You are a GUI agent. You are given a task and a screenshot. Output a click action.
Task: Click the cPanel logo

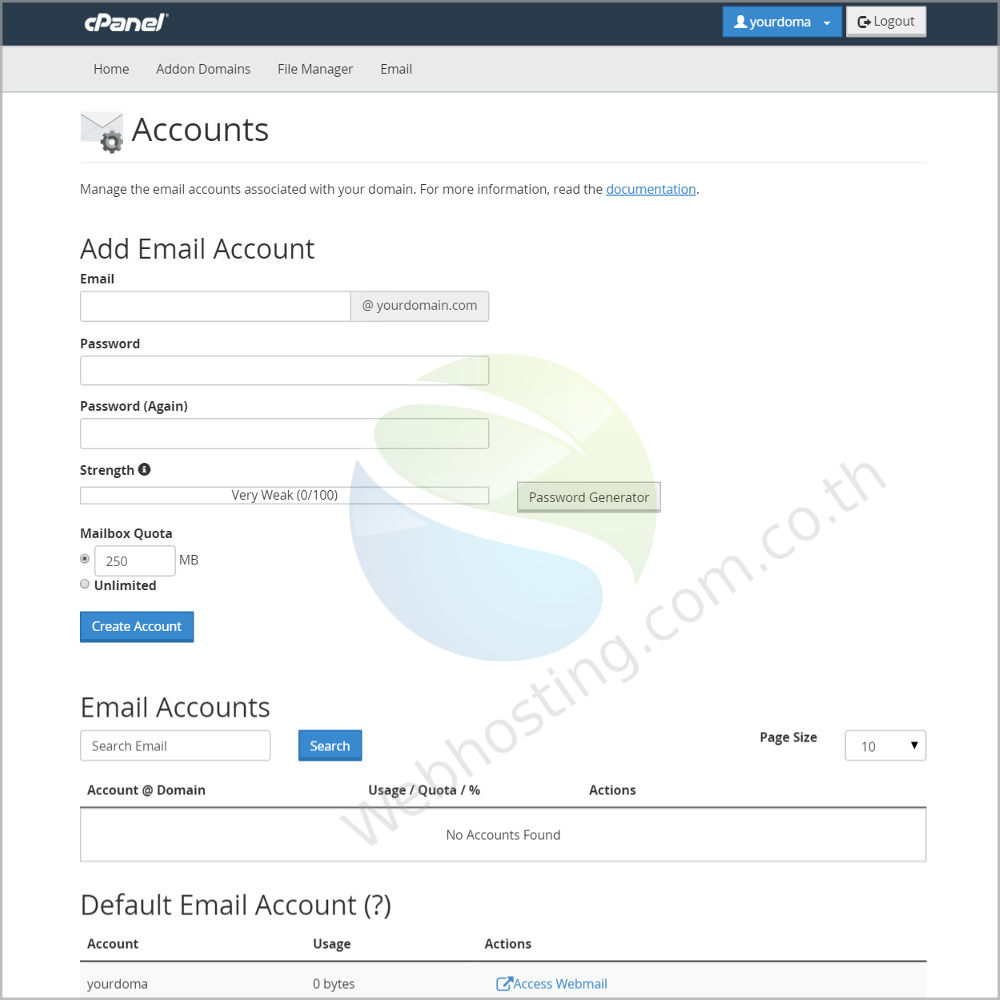pyautogui.click(x=126, y=22)
